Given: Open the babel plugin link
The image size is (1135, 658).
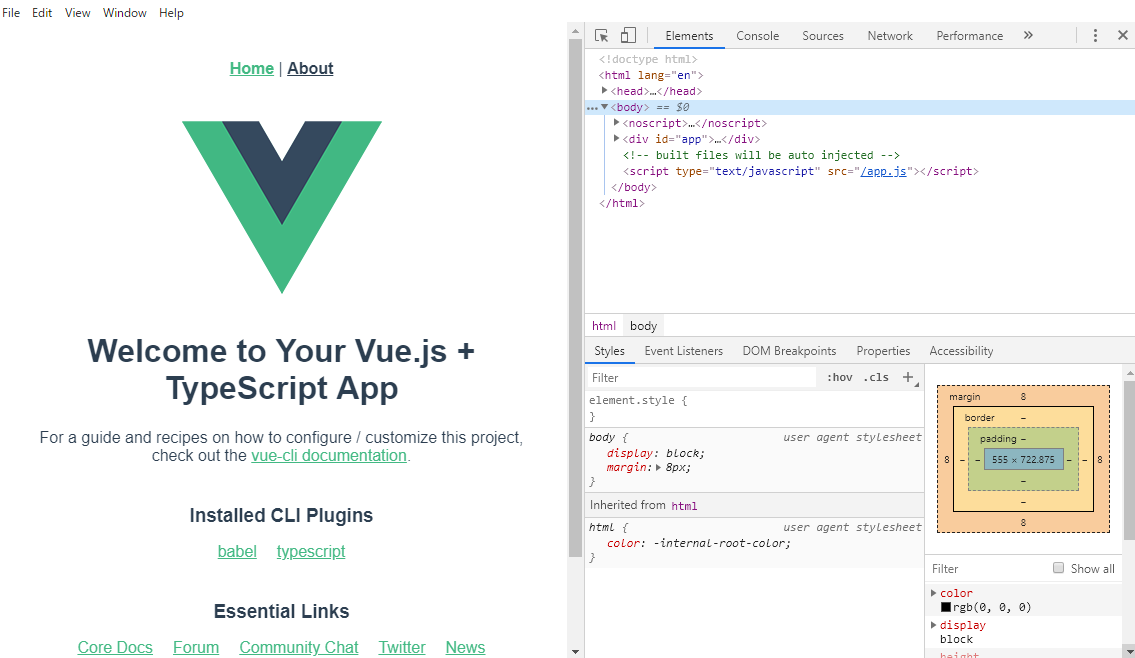Looking at the screenshot, I should pyautogui.click(x=237, y=551).
